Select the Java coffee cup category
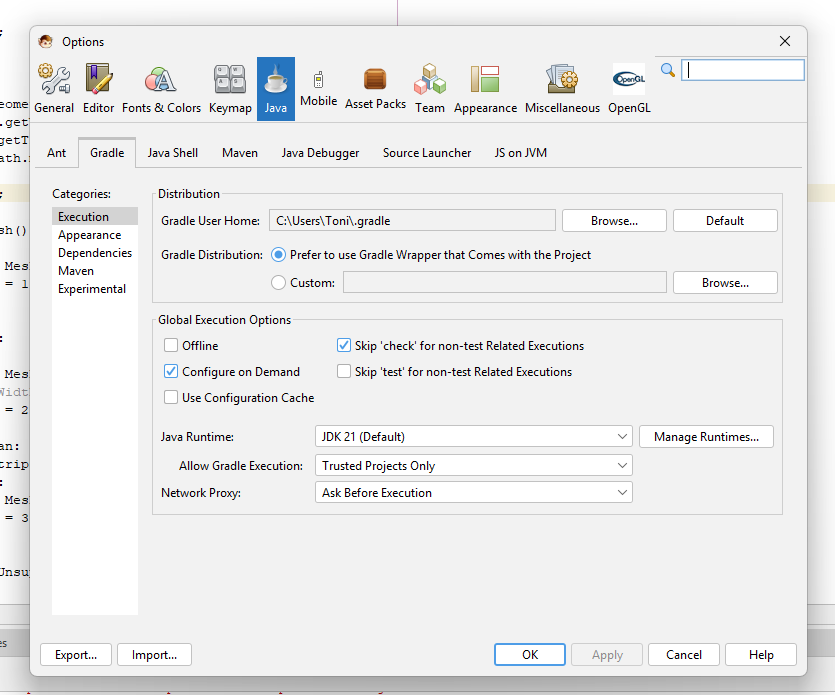Viewport: 835px width, 695px height. pos(276,89)
